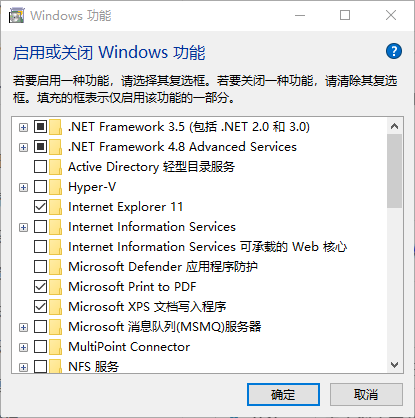Image resolution: width=415 pixels, height=418 pixels.
Task: Click the Internet Explorer 11 folder icon
Action: 56,207
